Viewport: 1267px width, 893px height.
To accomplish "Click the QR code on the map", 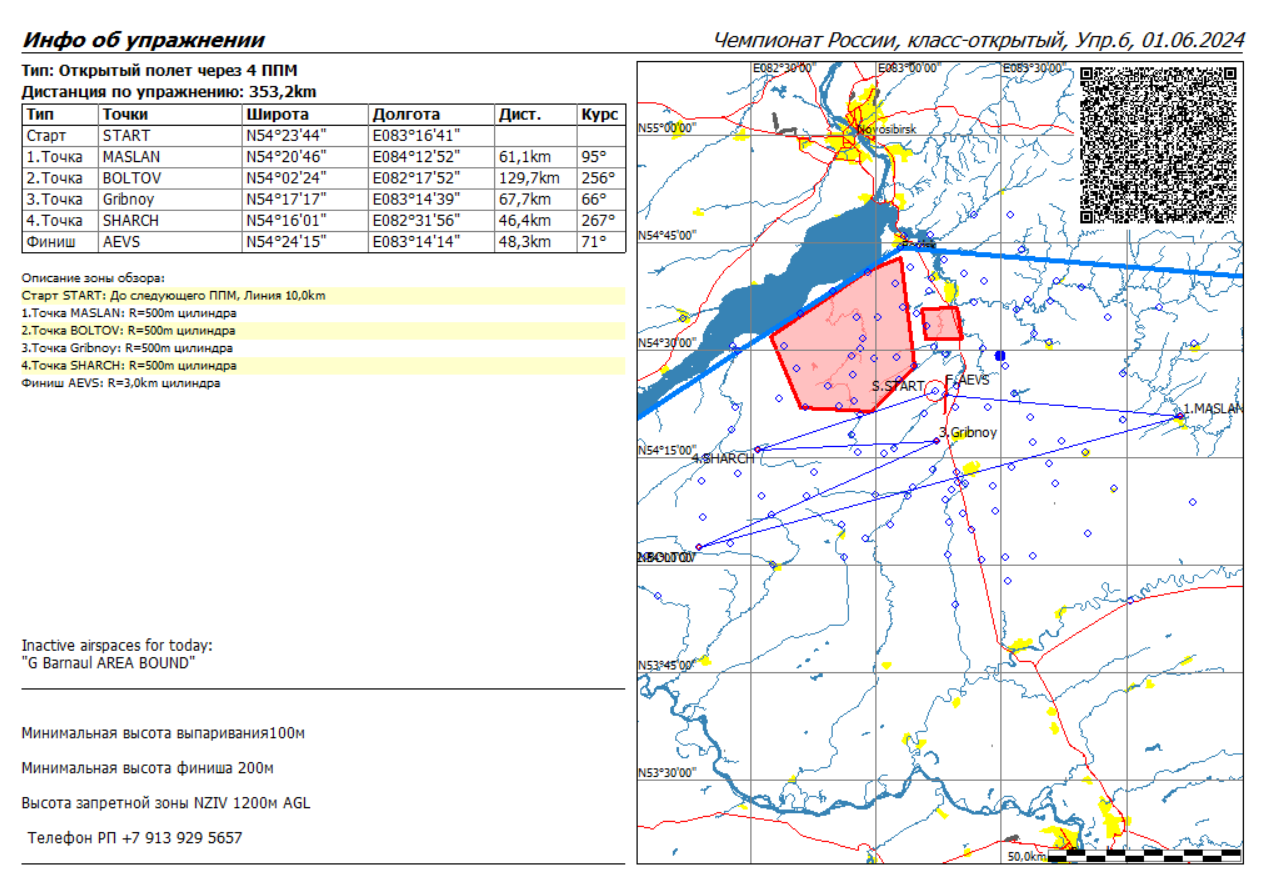I will [x=1158, y=145].
